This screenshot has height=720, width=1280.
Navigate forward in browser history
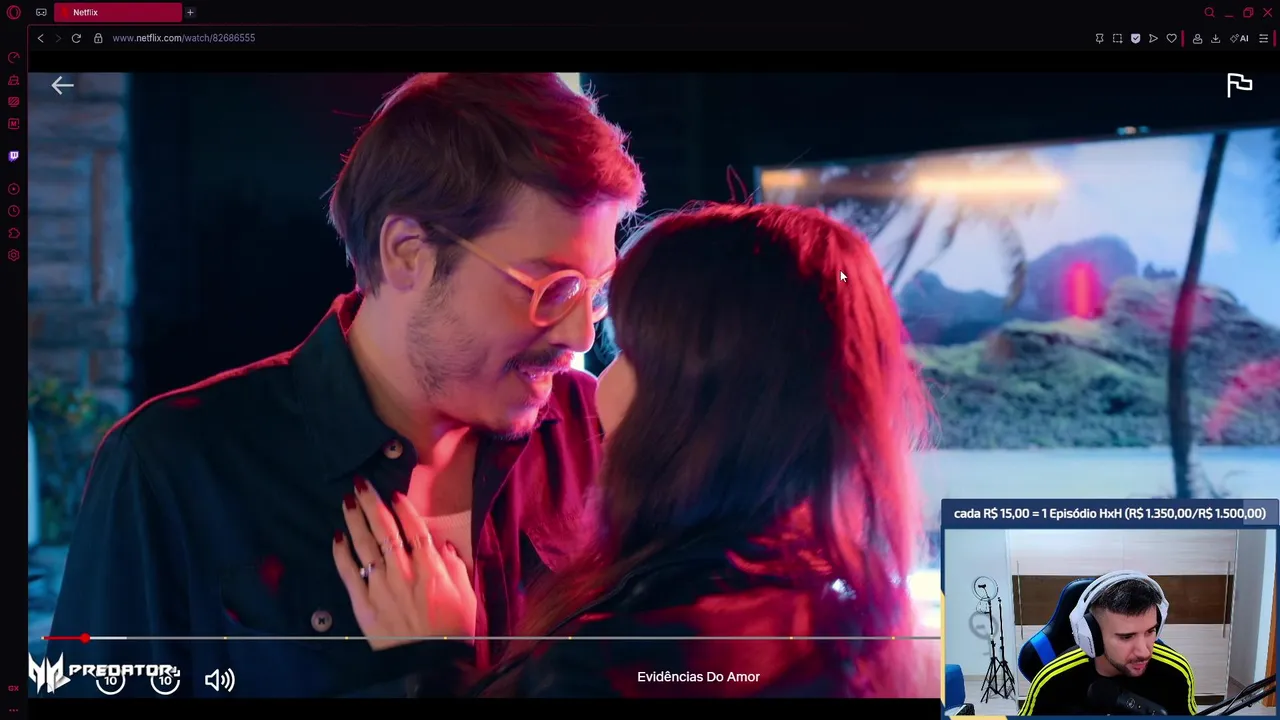tap(58, 38)
